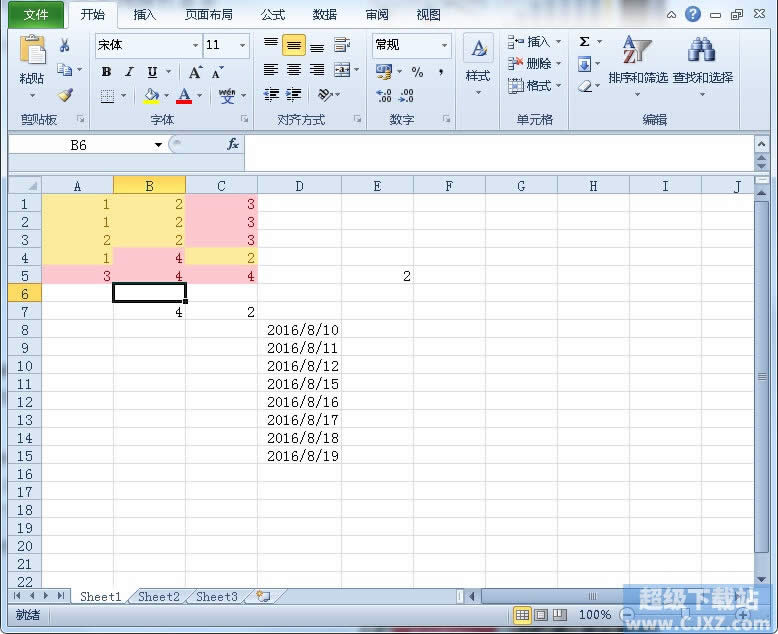Select the Format Painter brush
The image size is (778, 634).
pyautogui.click(x=65, y=94)
